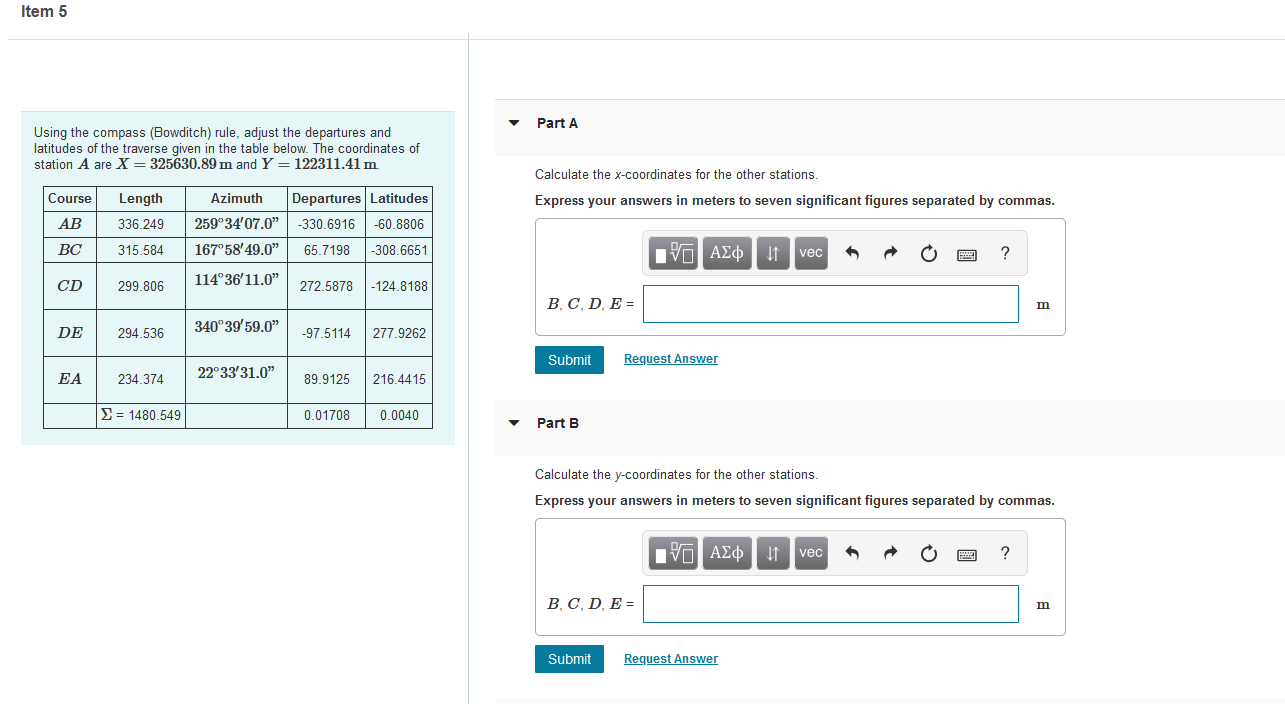1285x704 pixels.
Task: Undo the last entry in Part A toolbar
Action: tap(852, 253)
